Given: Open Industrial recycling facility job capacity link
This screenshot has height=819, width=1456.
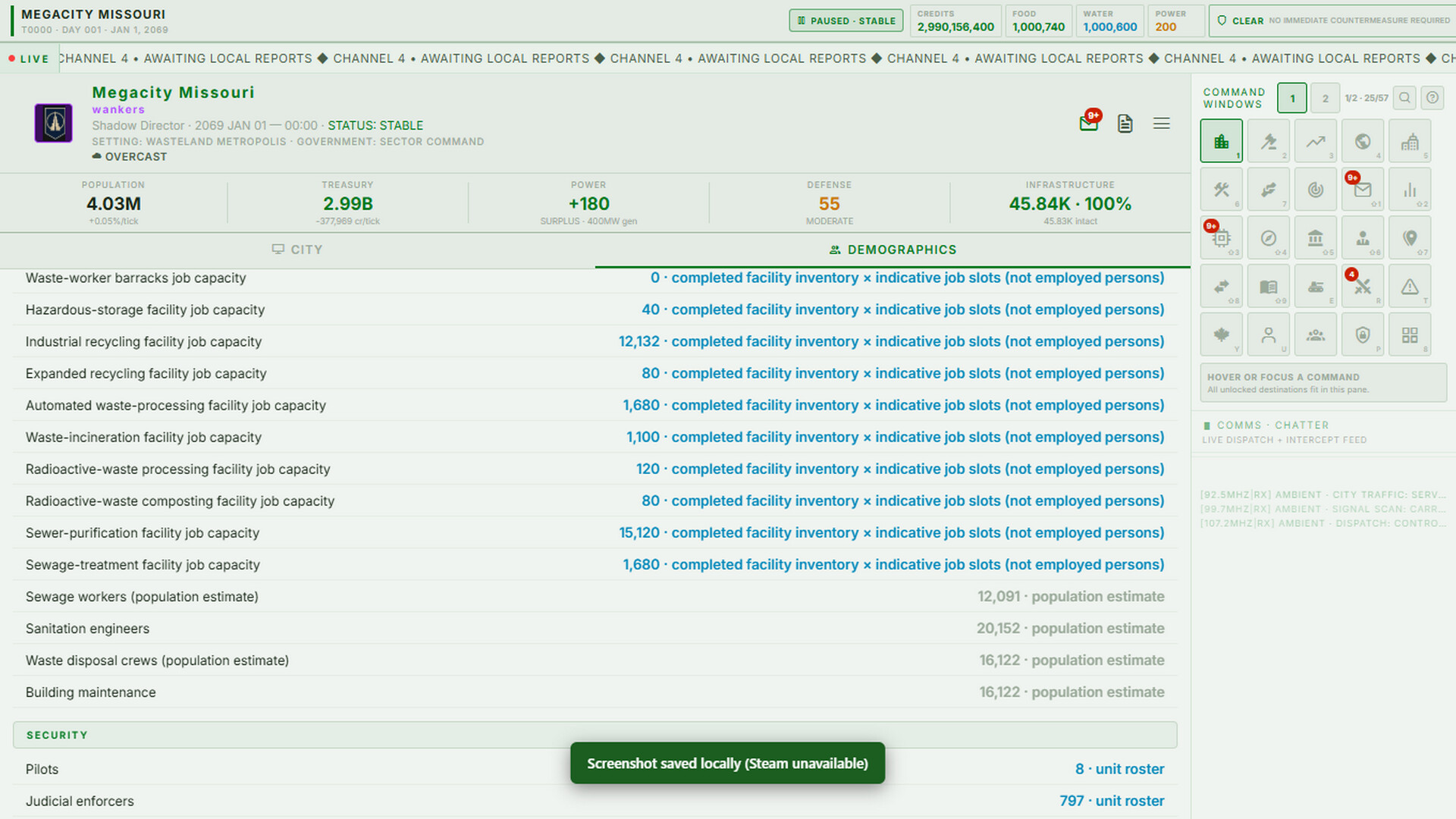Looking at the screenshot, I should click(891, 341).
